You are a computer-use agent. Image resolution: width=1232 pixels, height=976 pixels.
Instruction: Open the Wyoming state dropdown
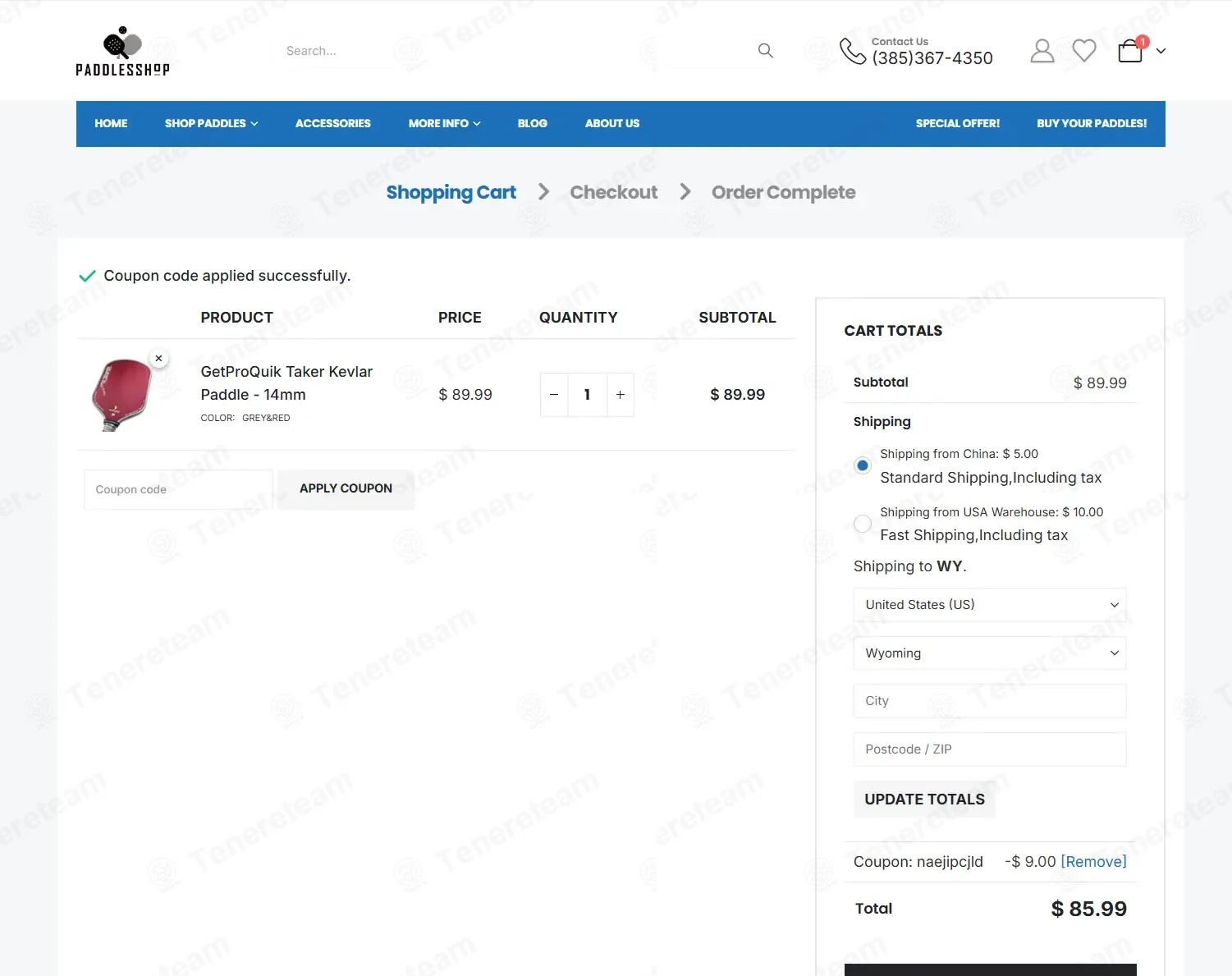(x=990, y=653)
